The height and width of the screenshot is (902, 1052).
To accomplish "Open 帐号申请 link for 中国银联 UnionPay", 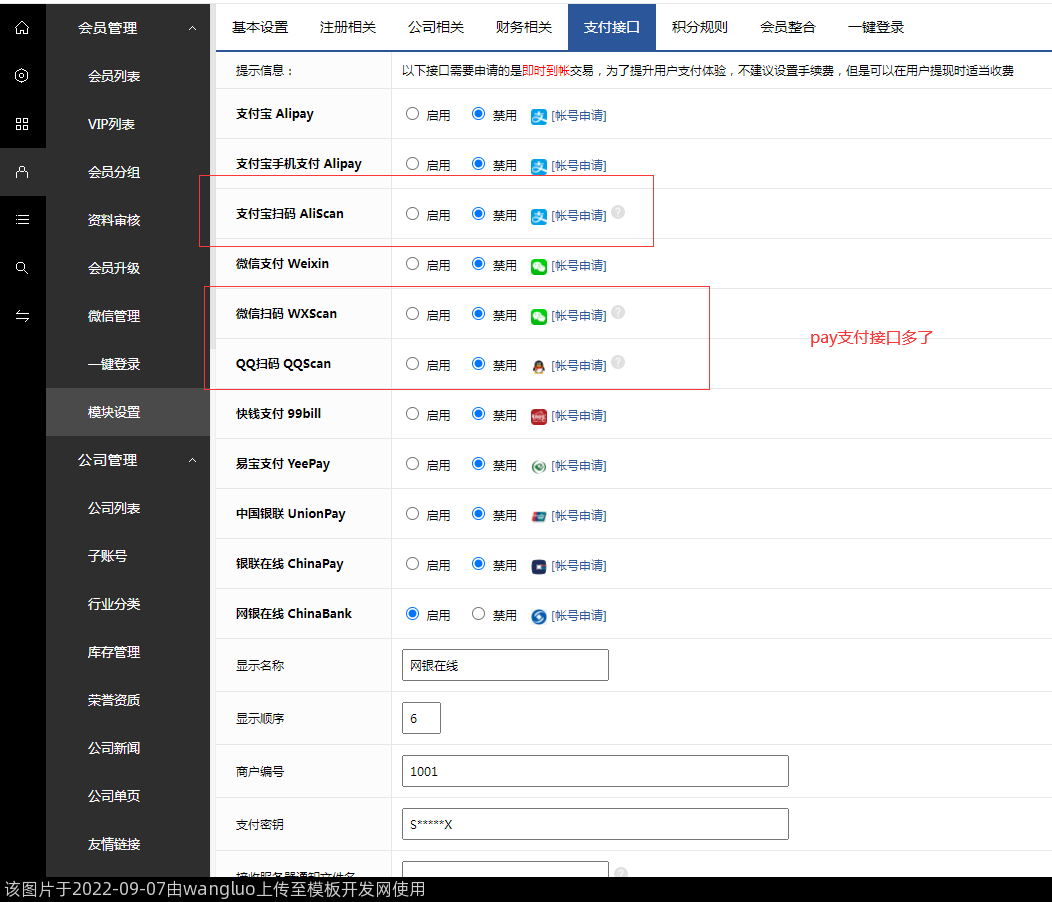I will pos(579,516).
